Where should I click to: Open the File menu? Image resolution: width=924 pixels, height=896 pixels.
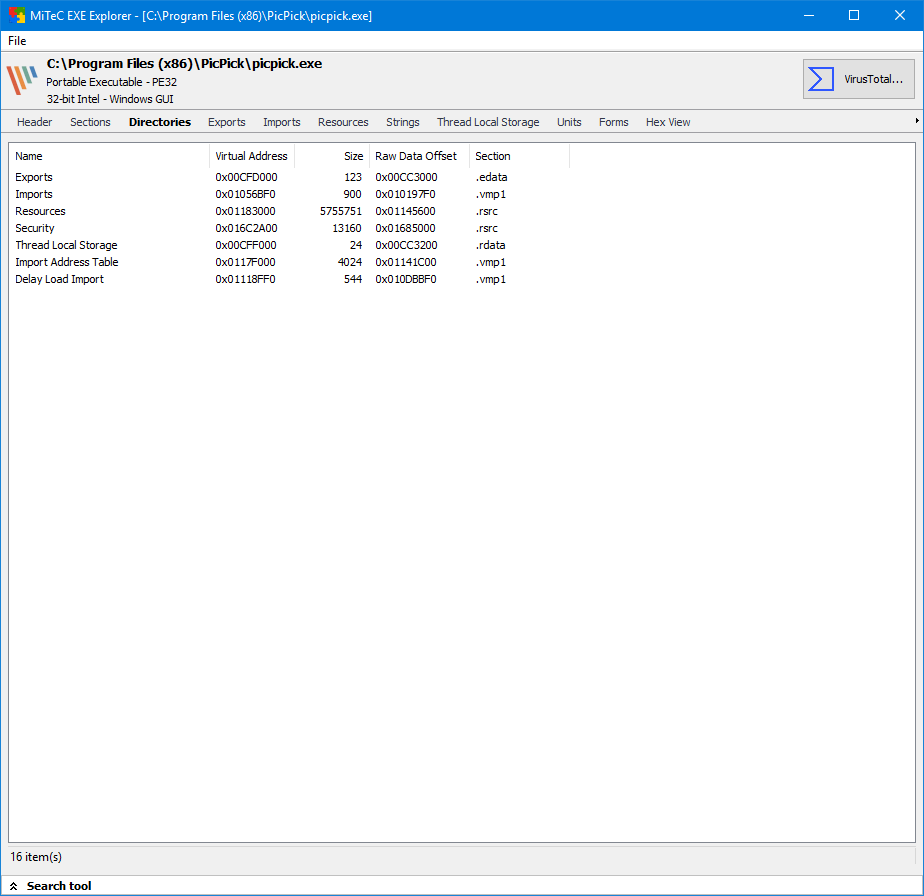click(x=17, y=41)
